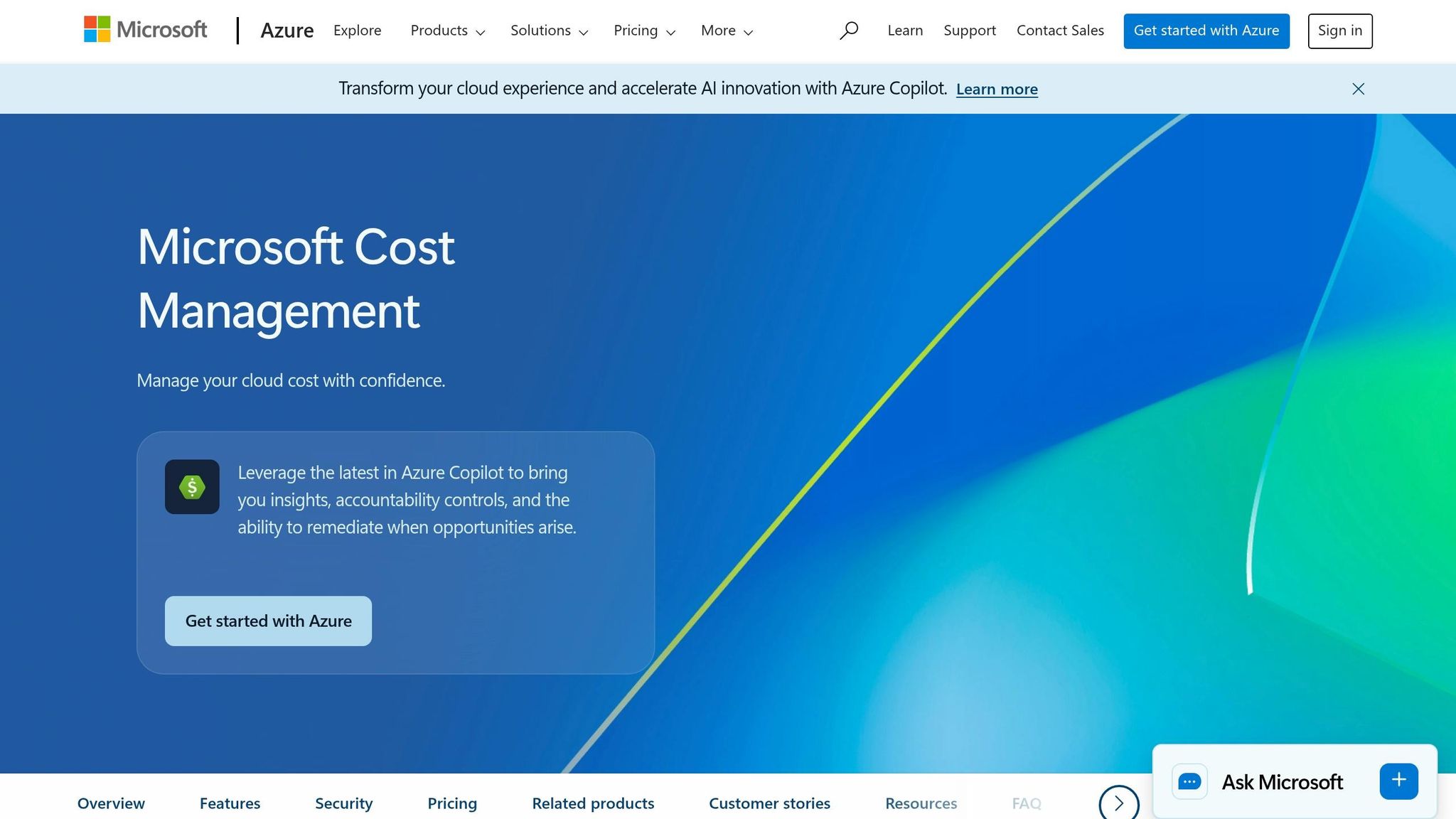Click the Microsoft Cost Management heading
Image resolution: width=1456 pixels, height=819 pixels.
[296, 279]
